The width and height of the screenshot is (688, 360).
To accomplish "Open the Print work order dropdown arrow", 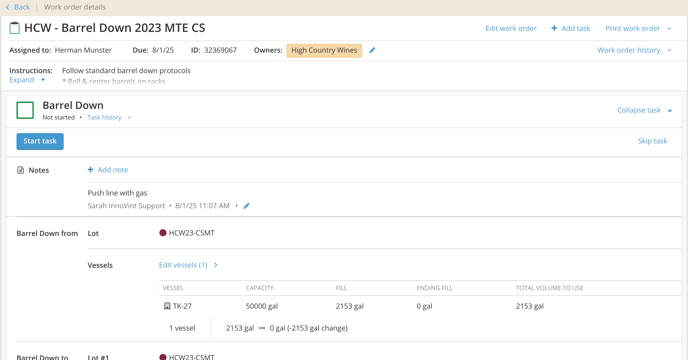I will tap(670, 29).
